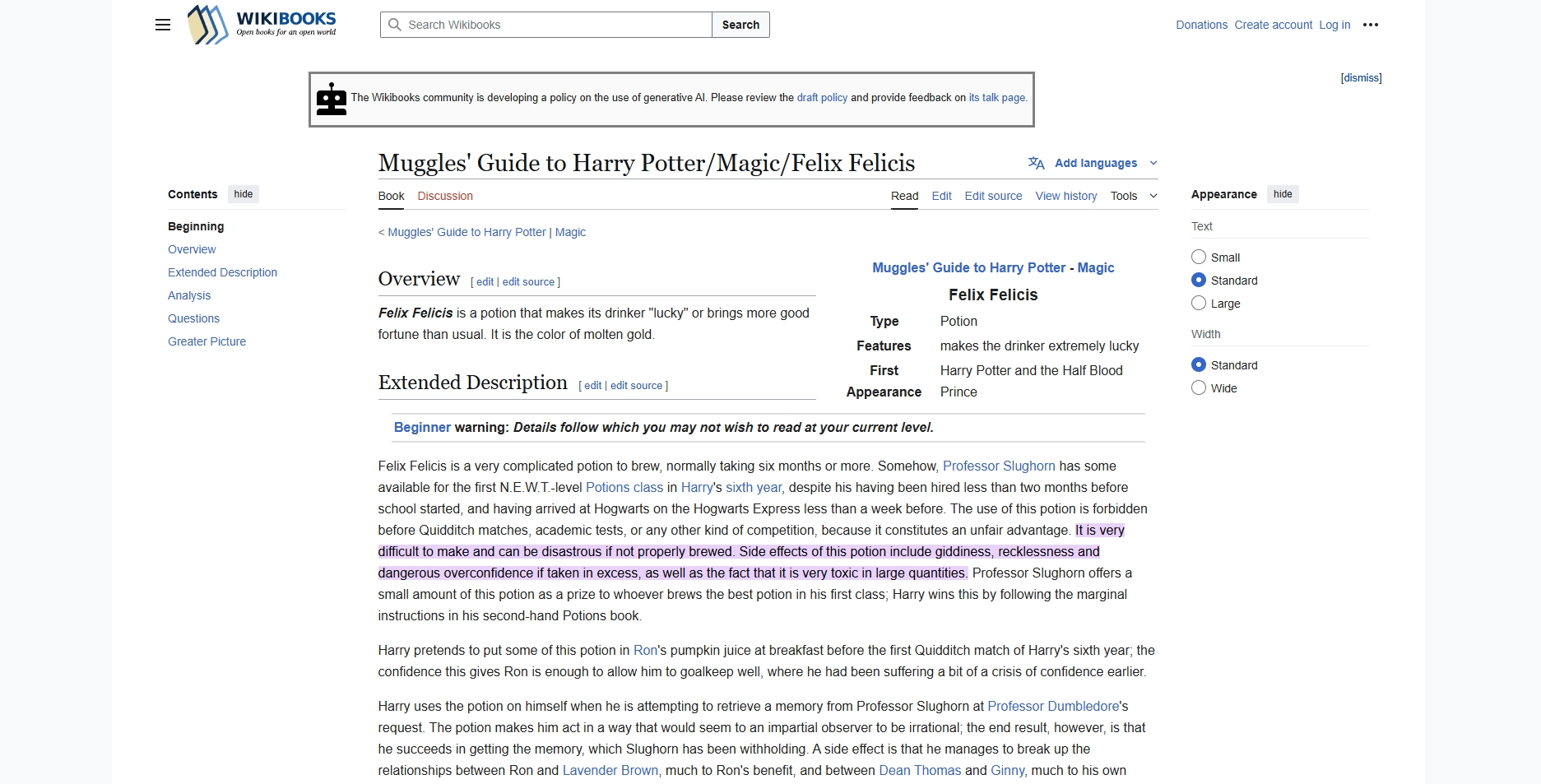1541x784 pixels.
Task: Open the Tools dropdown menu
Action: [1134, 196]
